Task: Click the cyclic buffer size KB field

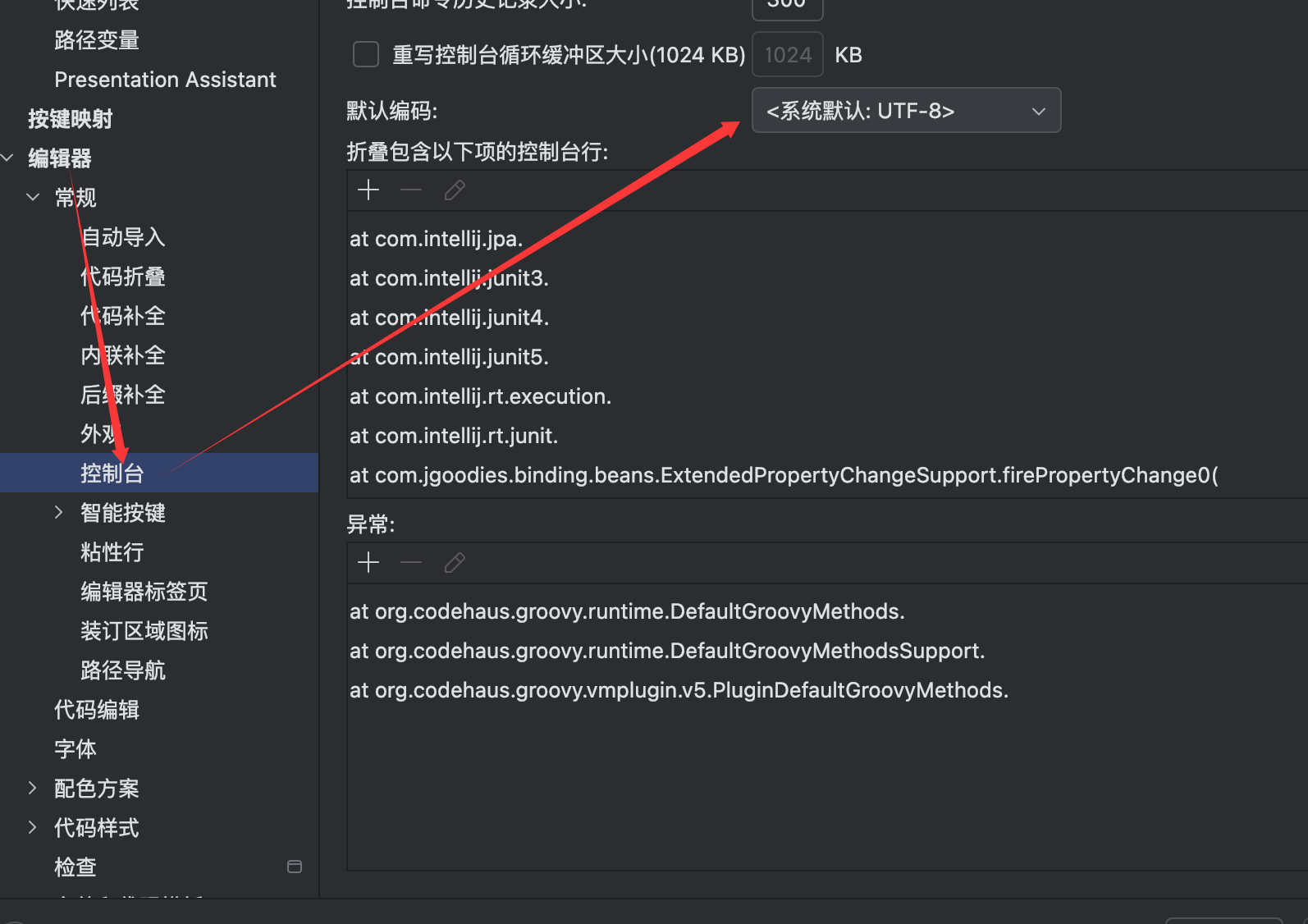Action: 787,55
